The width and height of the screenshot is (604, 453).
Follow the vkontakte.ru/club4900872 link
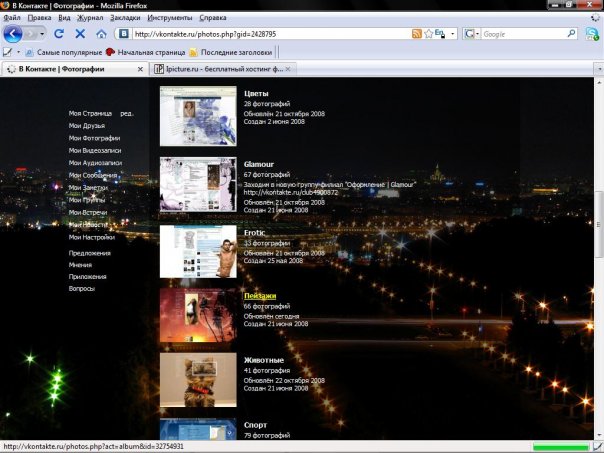point(291,192)
